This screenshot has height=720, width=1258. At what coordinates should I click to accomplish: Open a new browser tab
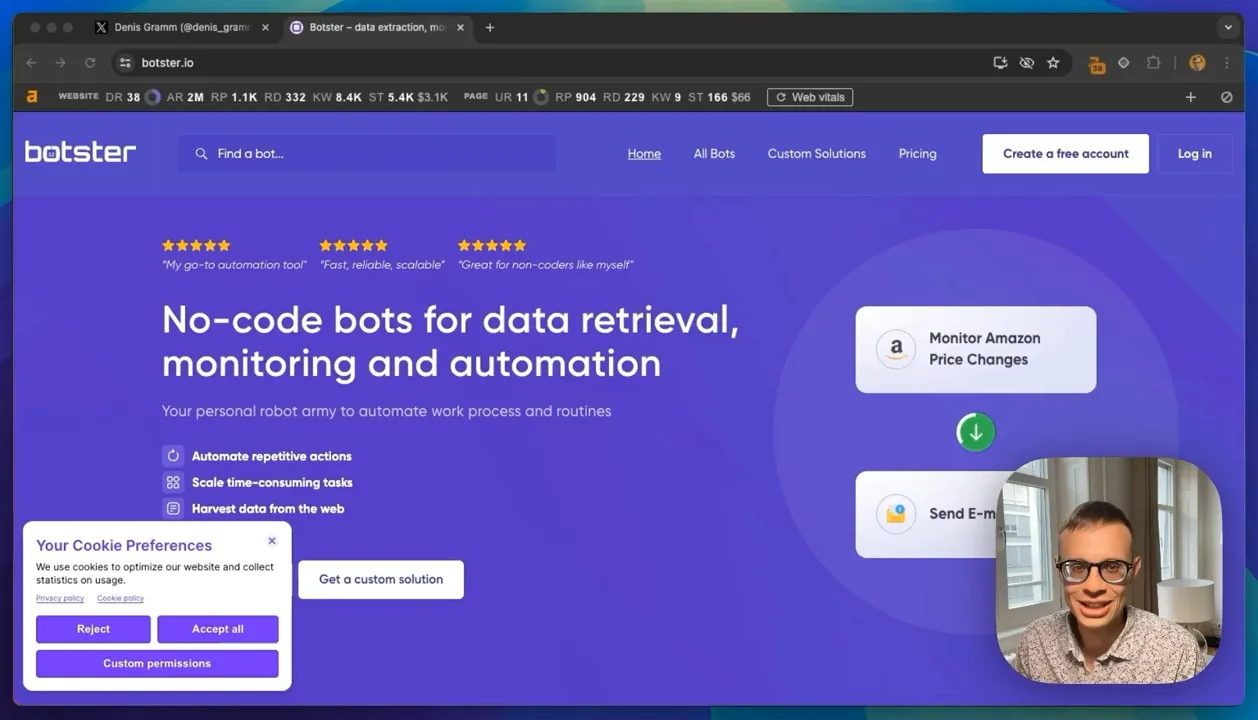[x=490, y=28]
